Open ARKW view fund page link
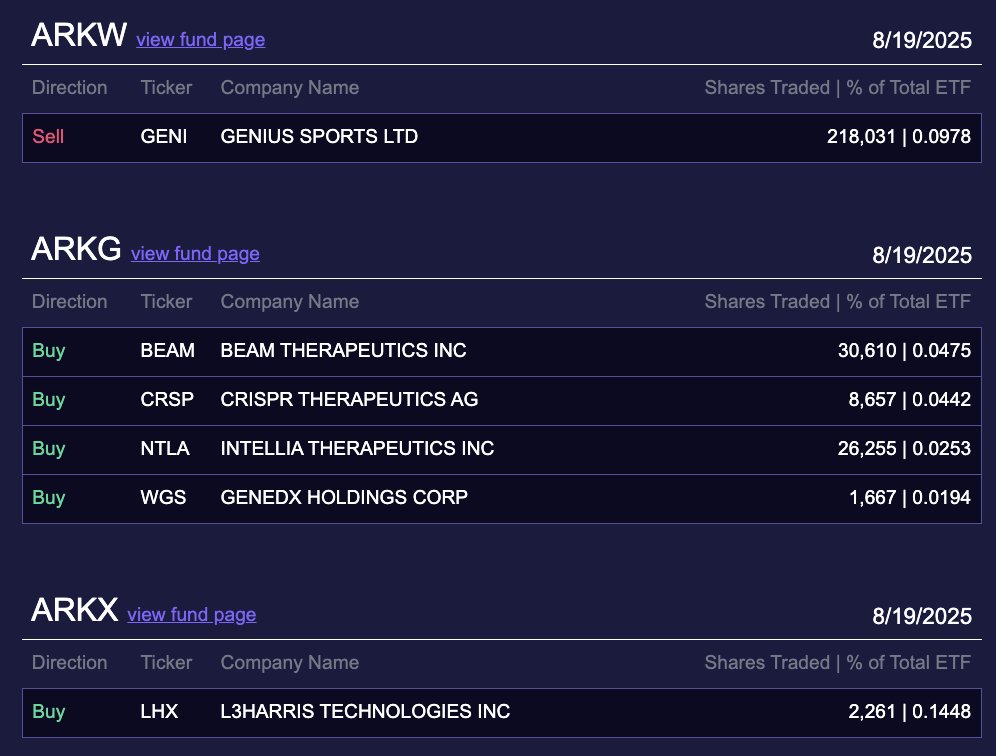Viewport: 996px width, 756px height. [x=201, y=39]
